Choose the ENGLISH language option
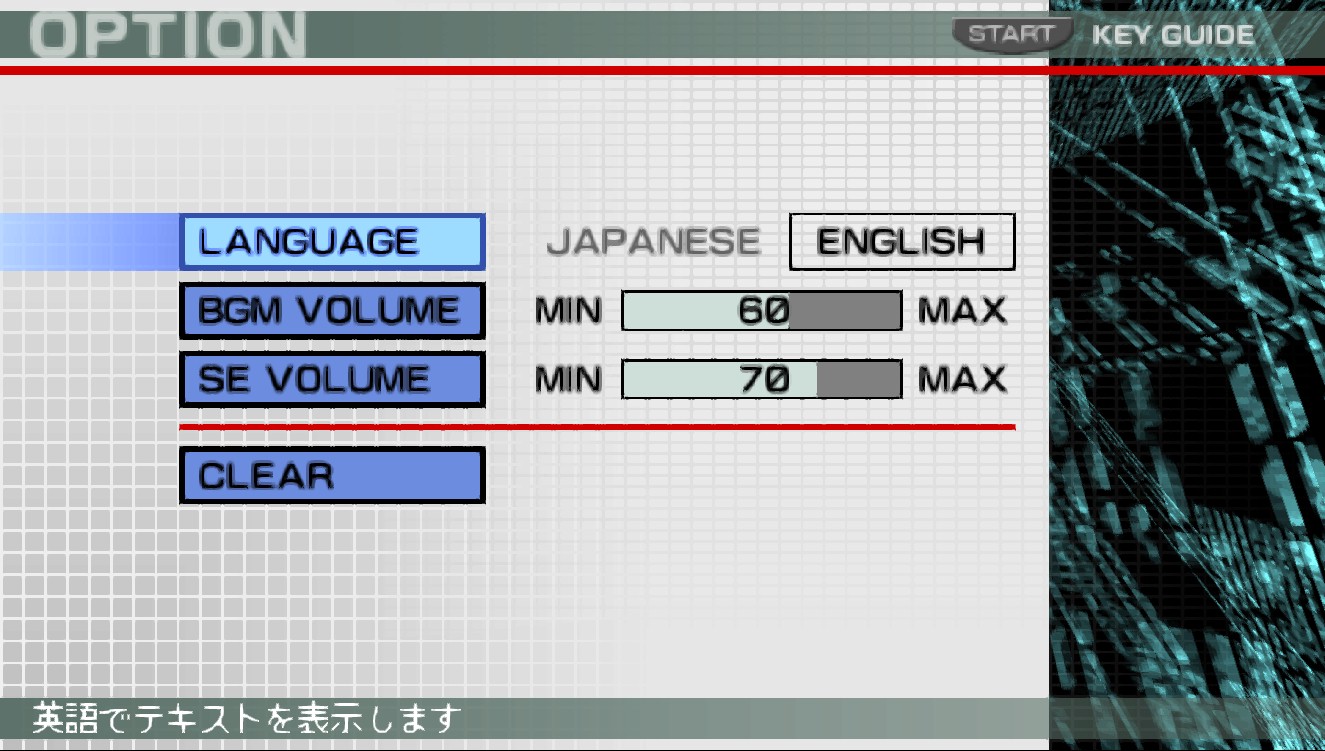The image size is (1325, 751). [901, 242]
